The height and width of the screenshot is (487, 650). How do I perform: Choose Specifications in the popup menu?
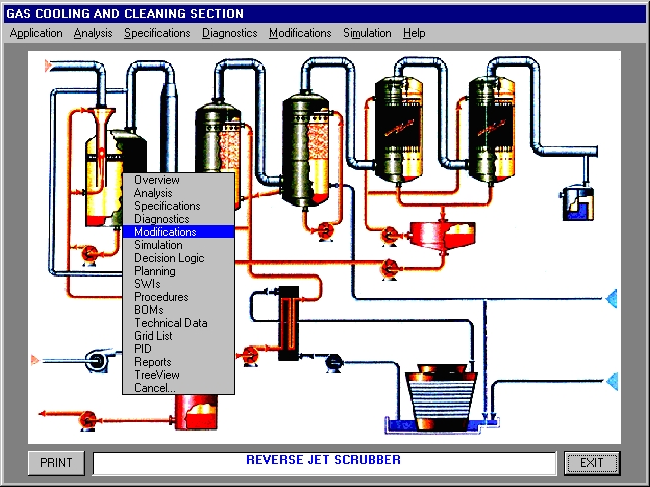[179, 206]
